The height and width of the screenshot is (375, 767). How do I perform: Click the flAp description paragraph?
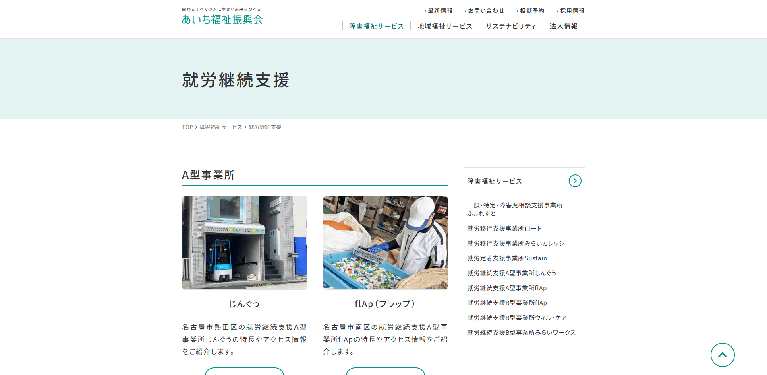385,339
